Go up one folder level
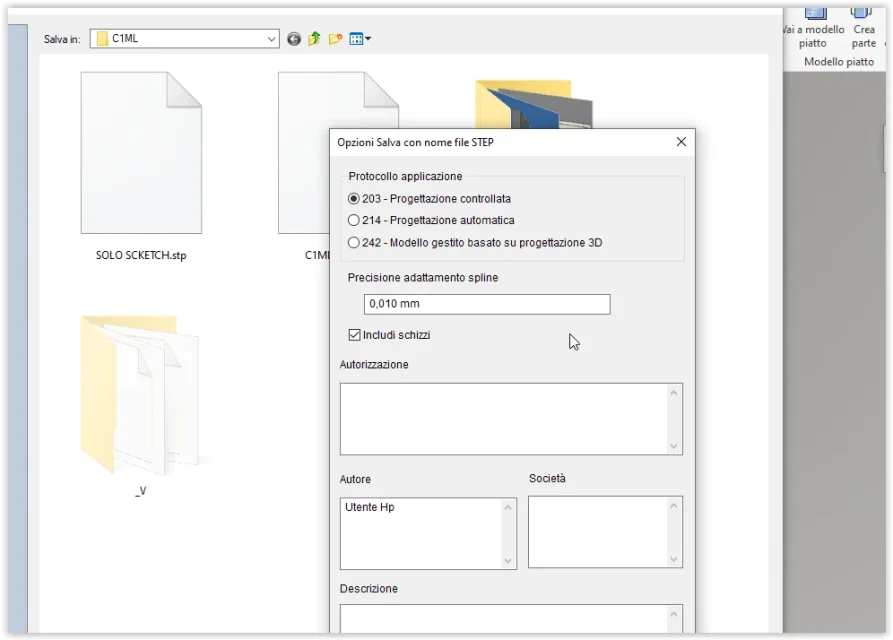 coord(314,39)
